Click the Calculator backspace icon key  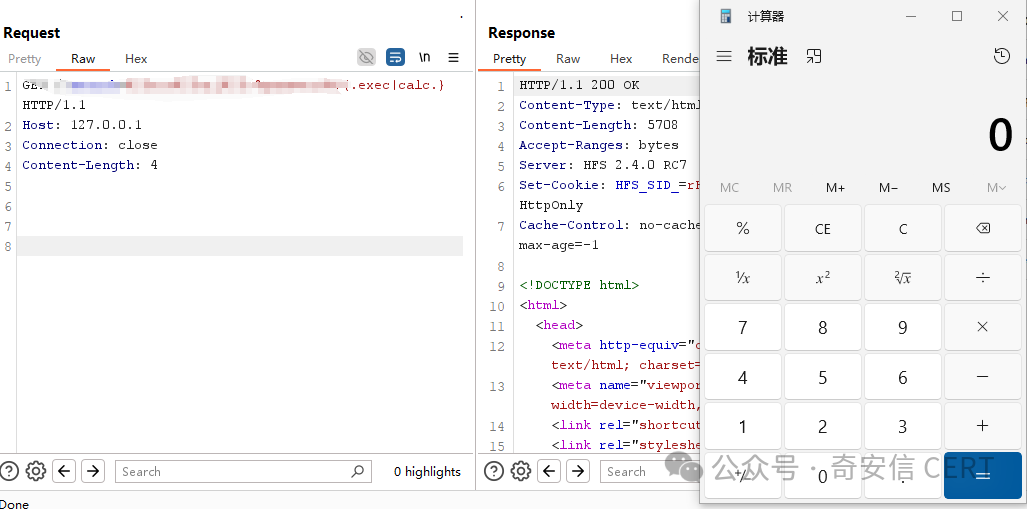(x=982, y=228)
